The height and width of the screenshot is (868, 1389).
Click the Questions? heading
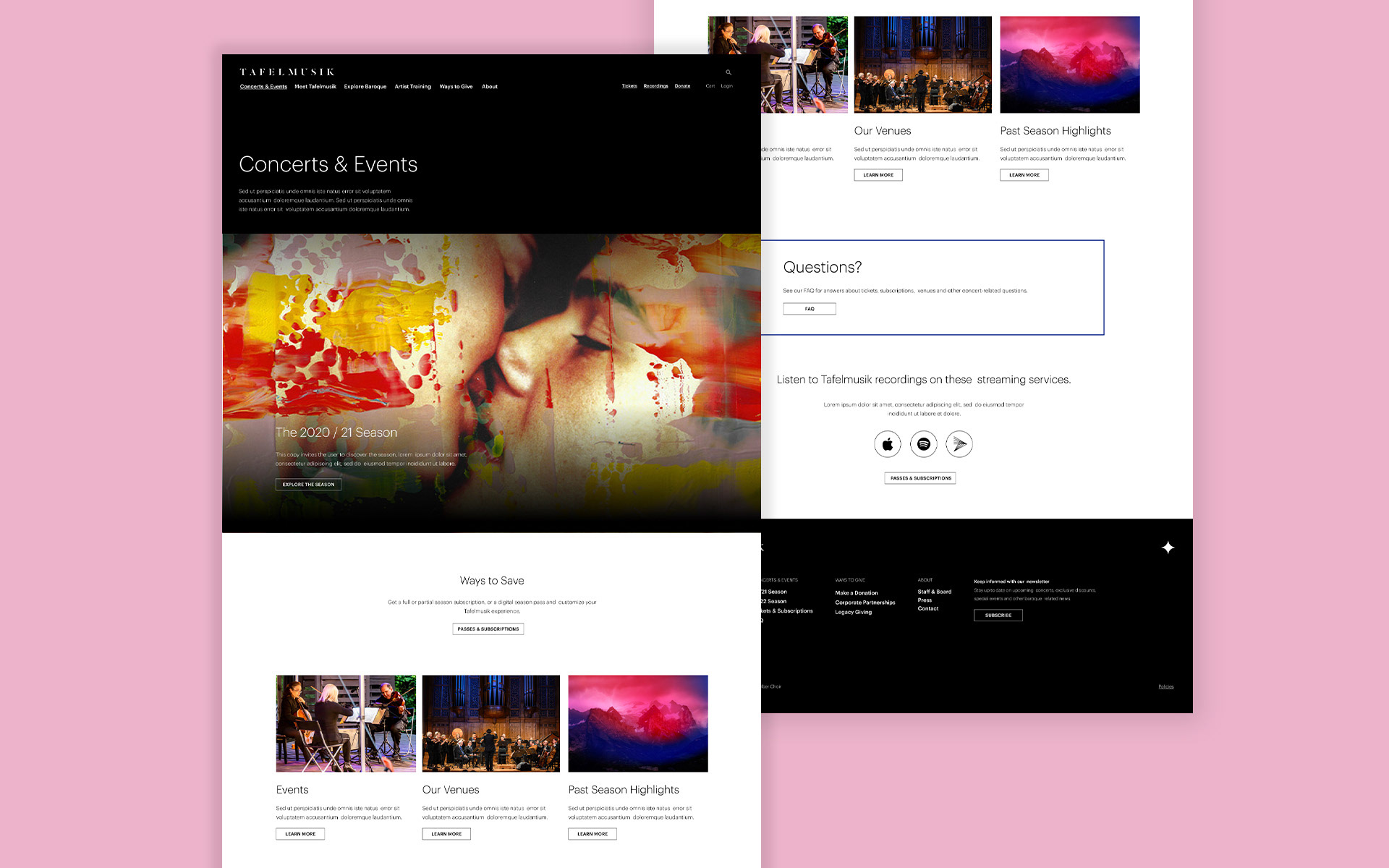coord(823,268)
